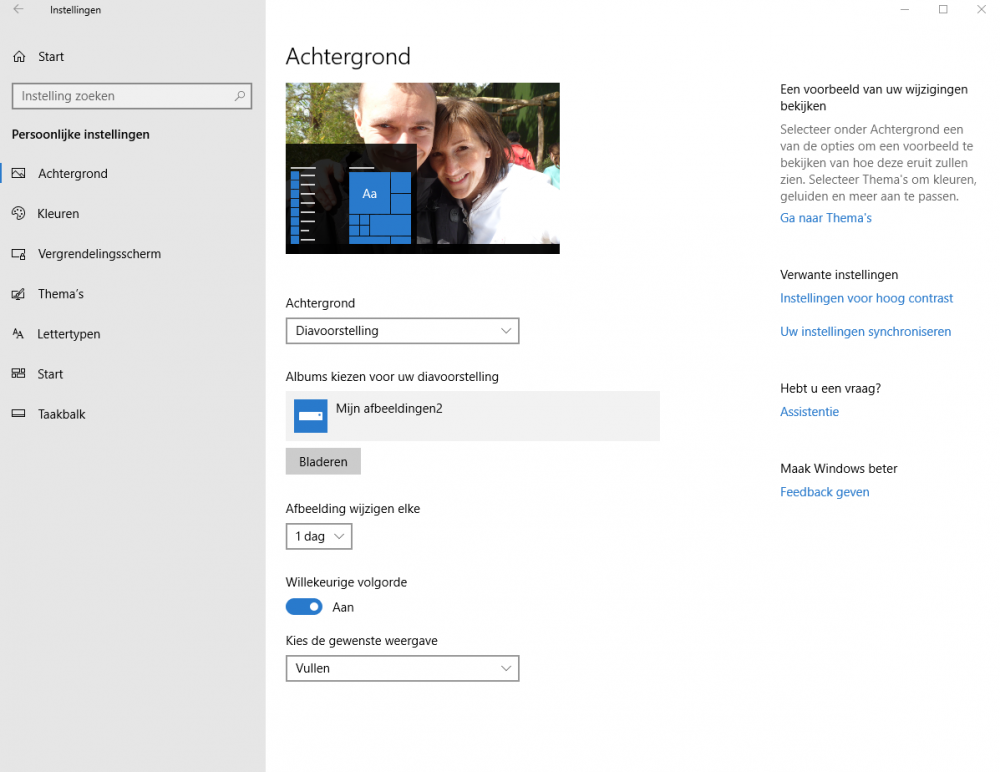The image size is (1000, 772).
Task: Open the Start menu settings page
Action: tap(50, 374)
